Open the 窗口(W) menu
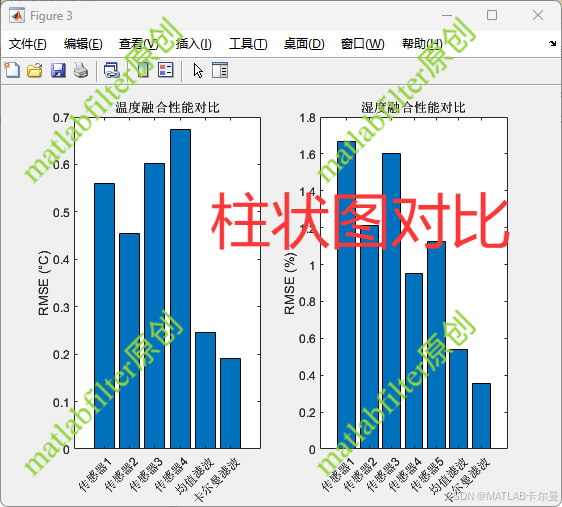562x507 pixels. click(362, 44)
